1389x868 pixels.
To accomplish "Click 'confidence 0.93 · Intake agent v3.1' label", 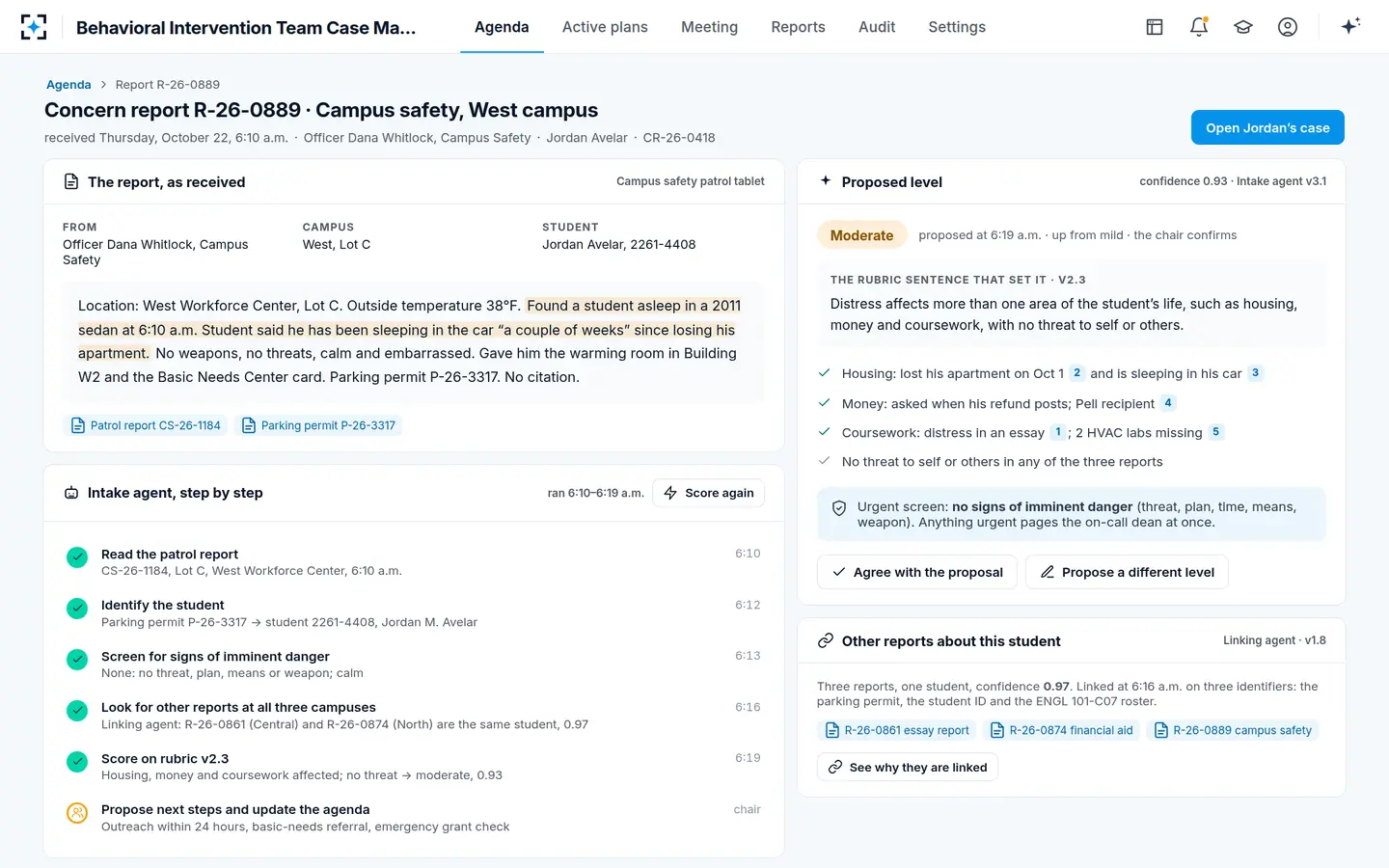I will [1233, 181].
